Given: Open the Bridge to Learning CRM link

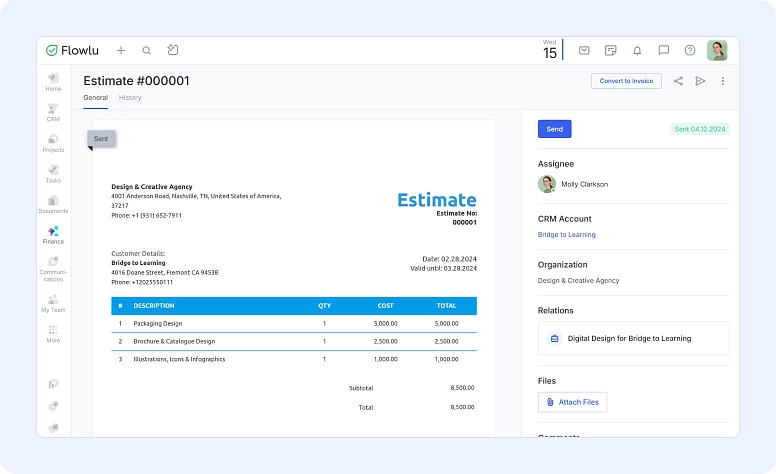Looking at the screenshot, I should pyautogui.click(x=566, y=235).
